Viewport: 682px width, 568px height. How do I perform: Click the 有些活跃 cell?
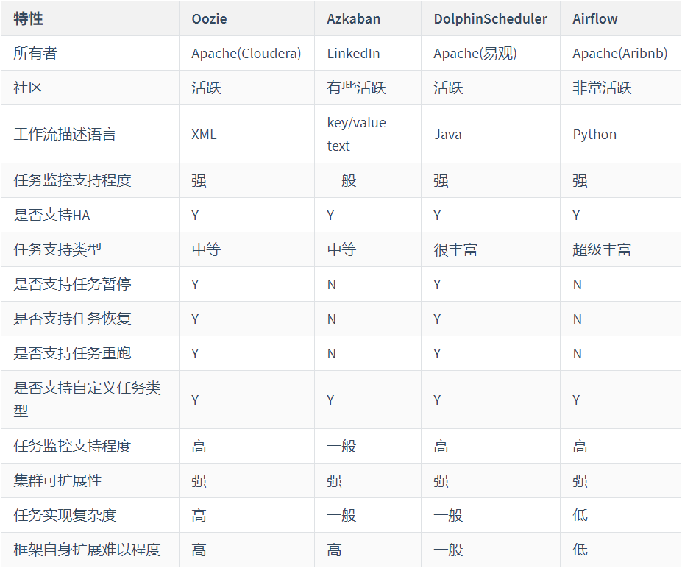tap(356, 88)
